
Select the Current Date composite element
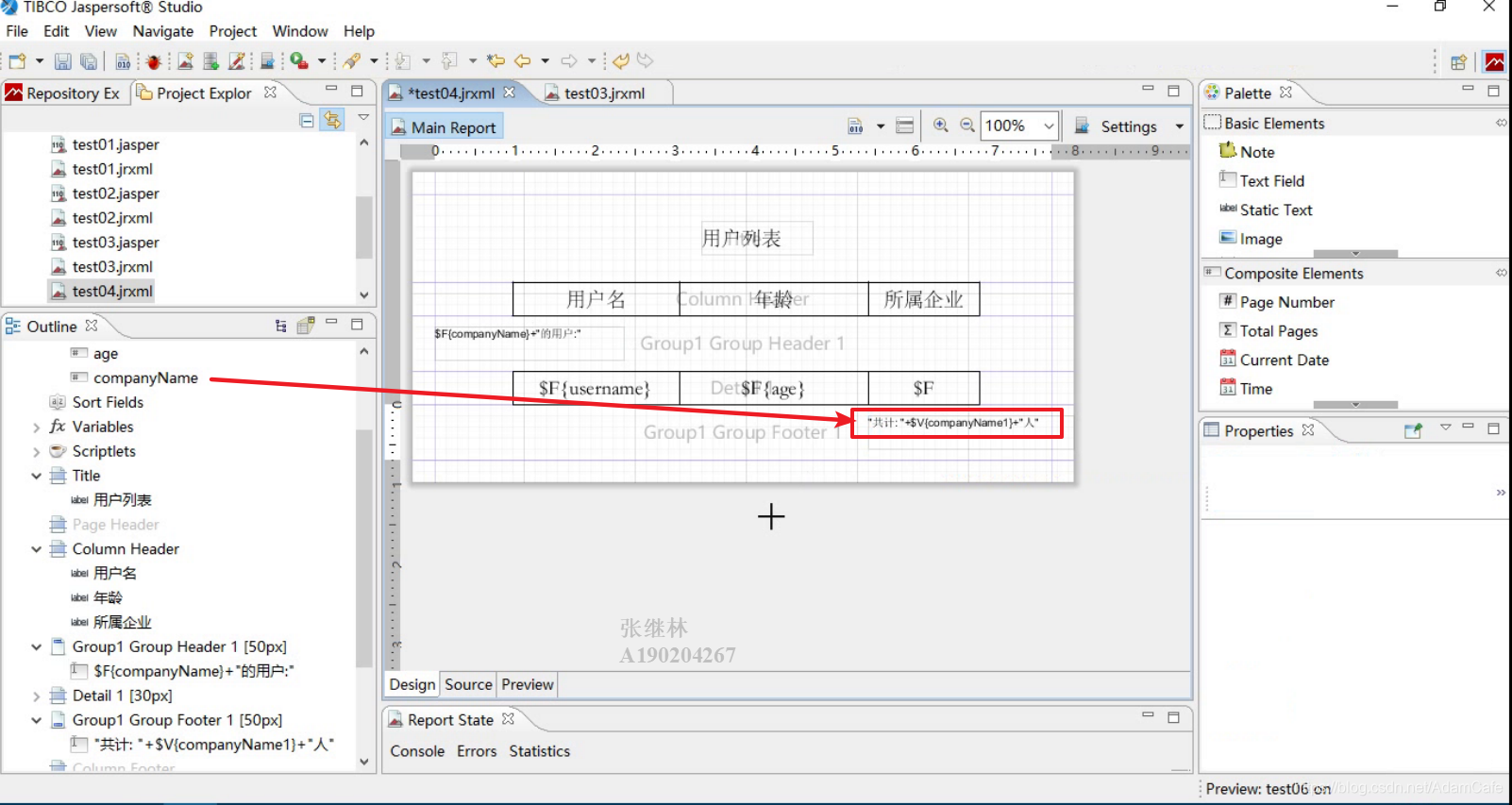[1274, 360]
